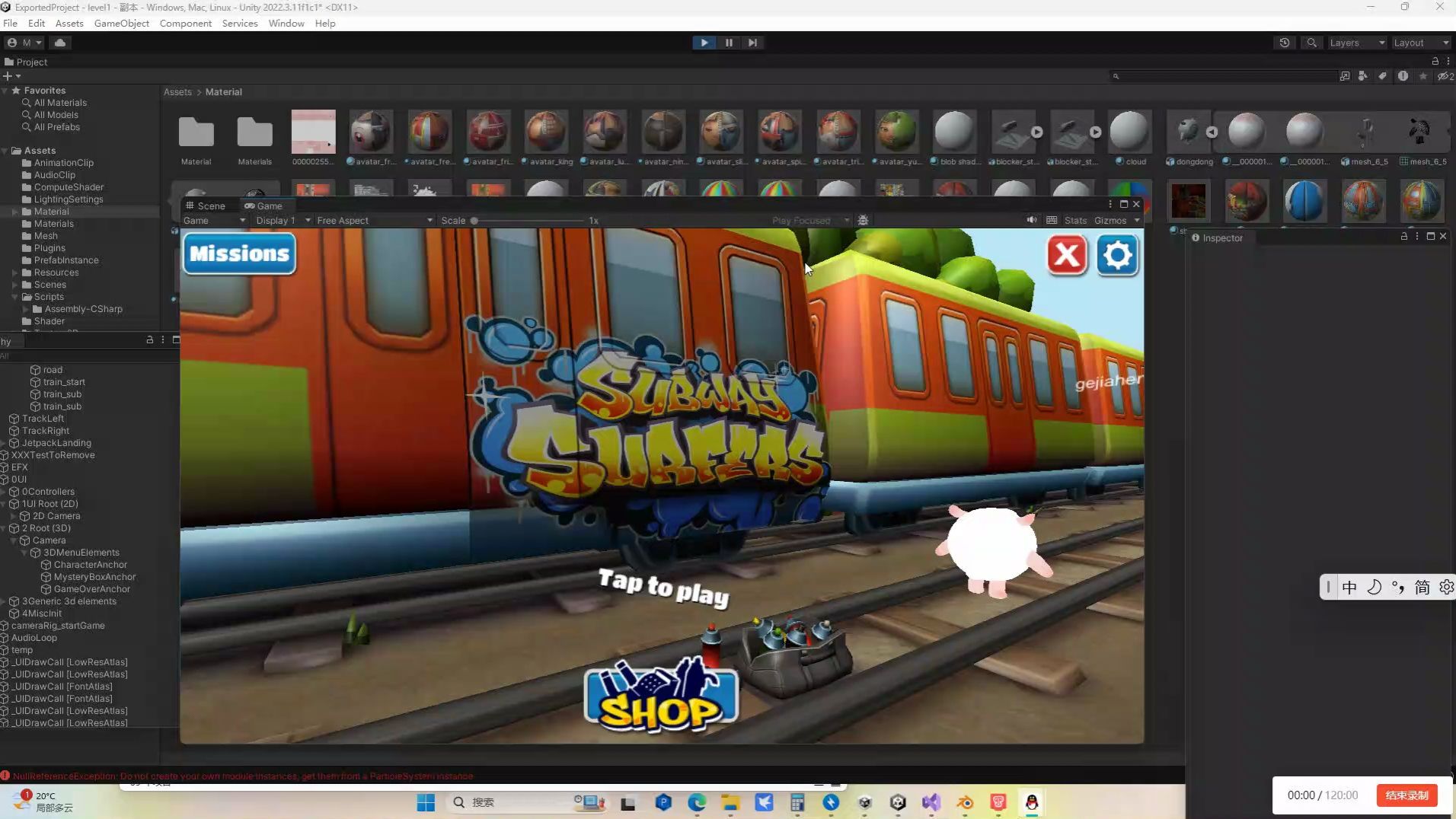Pause the running game
Viewport: 1456px width, 819px height.
click(729, 43)
